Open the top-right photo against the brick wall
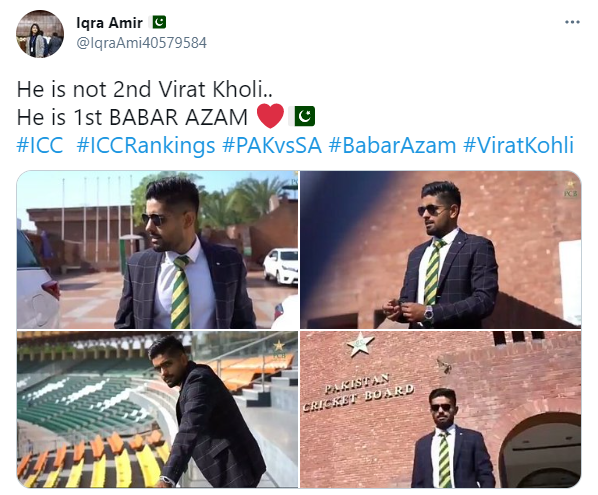This screenshot has width=598, height=495. (x=441, y=249)
